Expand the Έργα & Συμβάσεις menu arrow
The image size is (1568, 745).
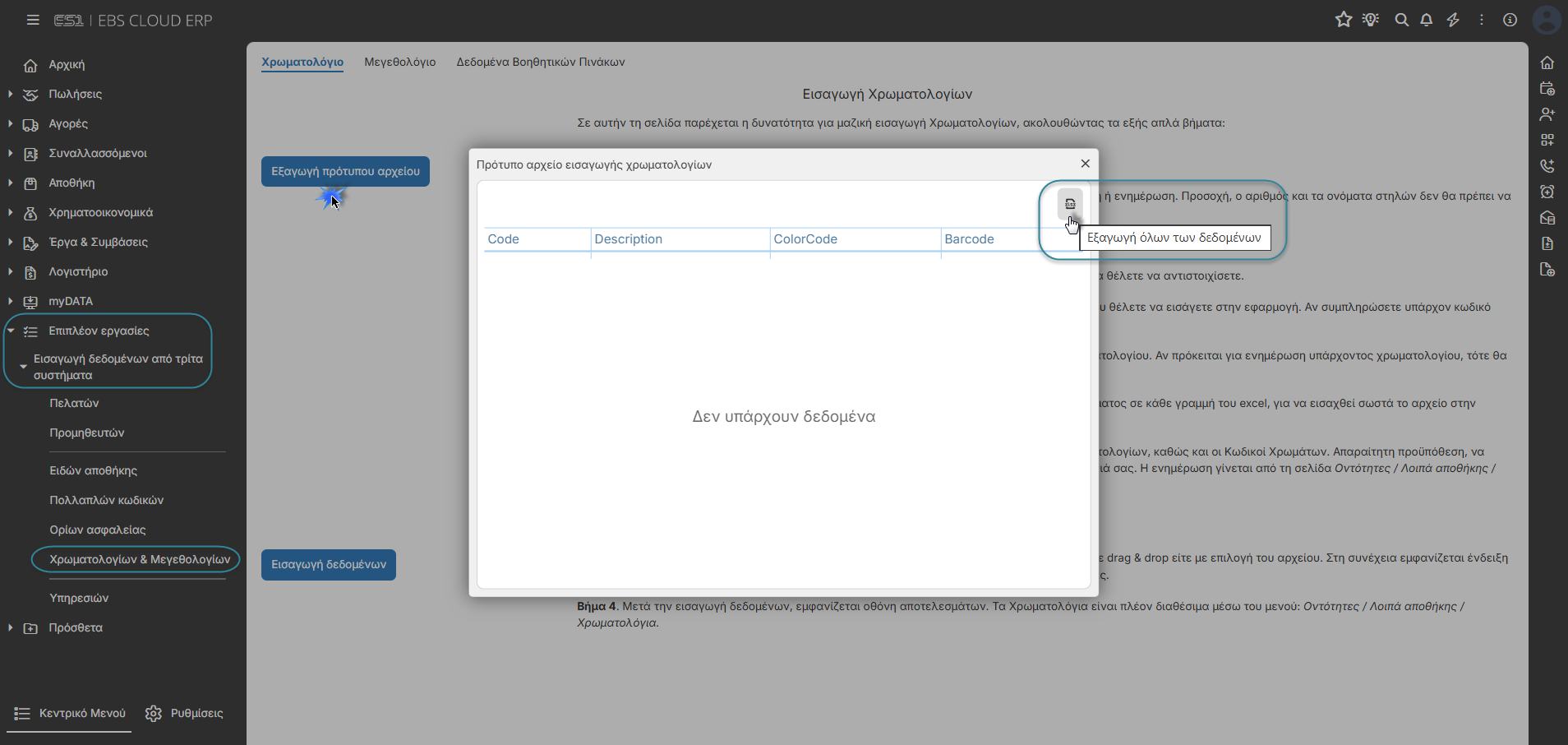coord(10,243)
